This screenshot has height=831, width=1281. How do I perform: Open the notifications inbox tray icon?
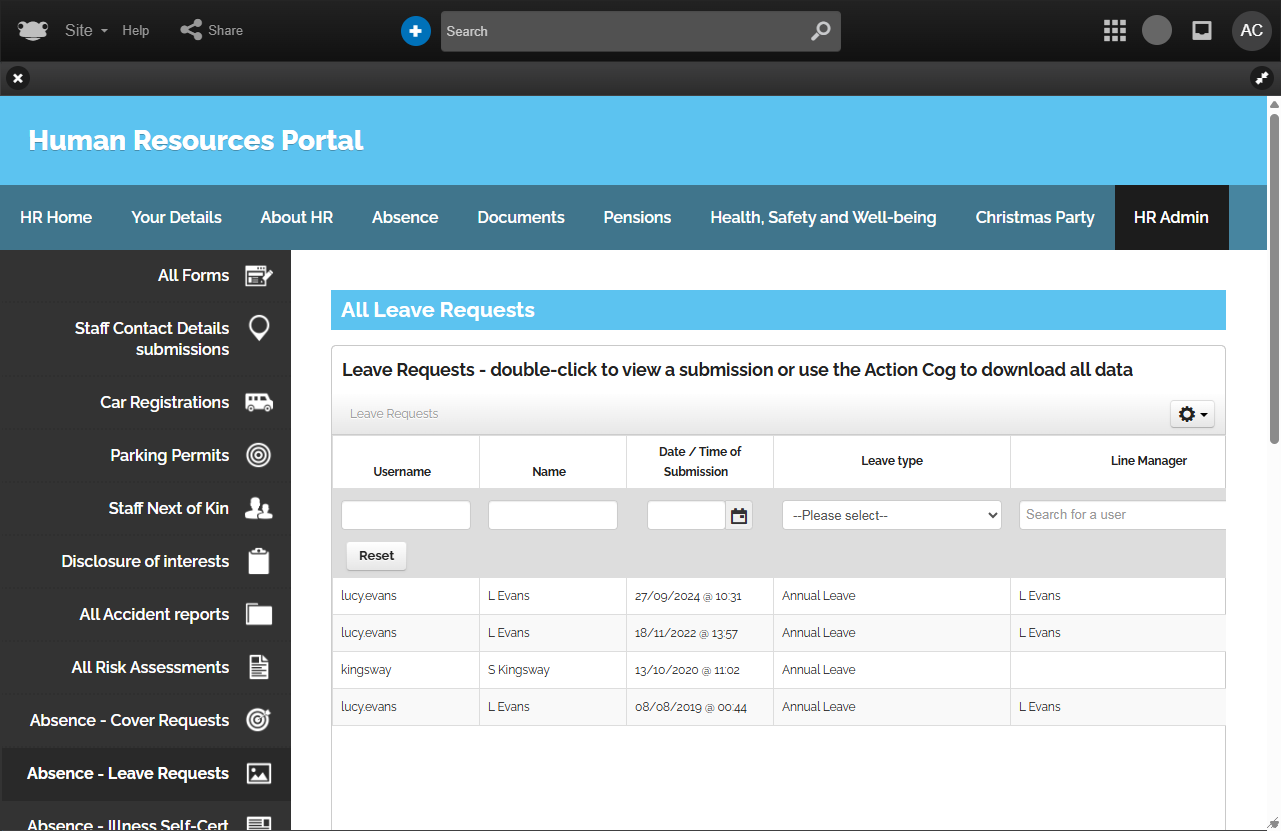click(1202, 31)
